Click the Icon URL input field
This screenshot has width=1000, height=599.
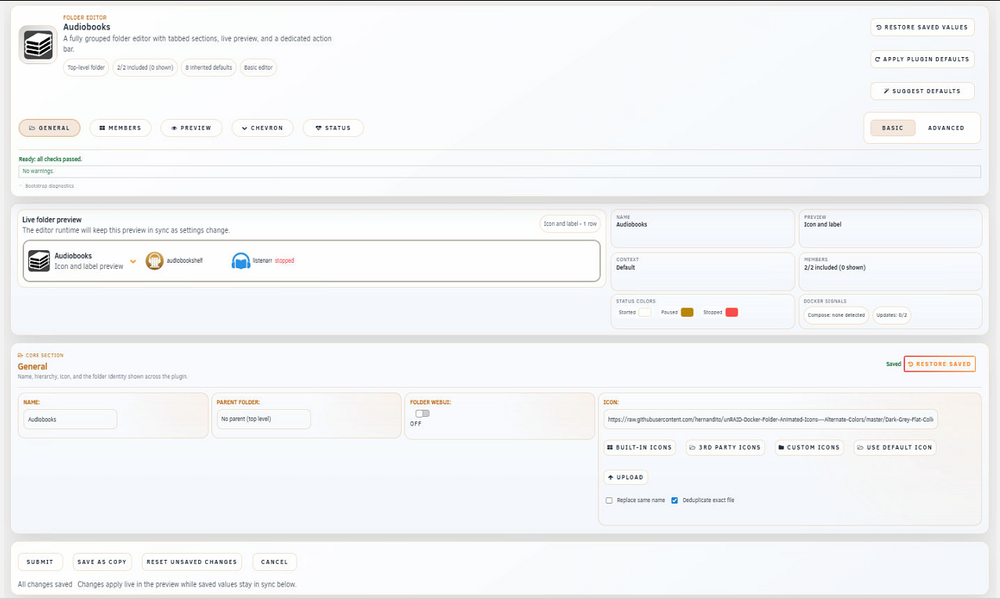coord(770,419)
